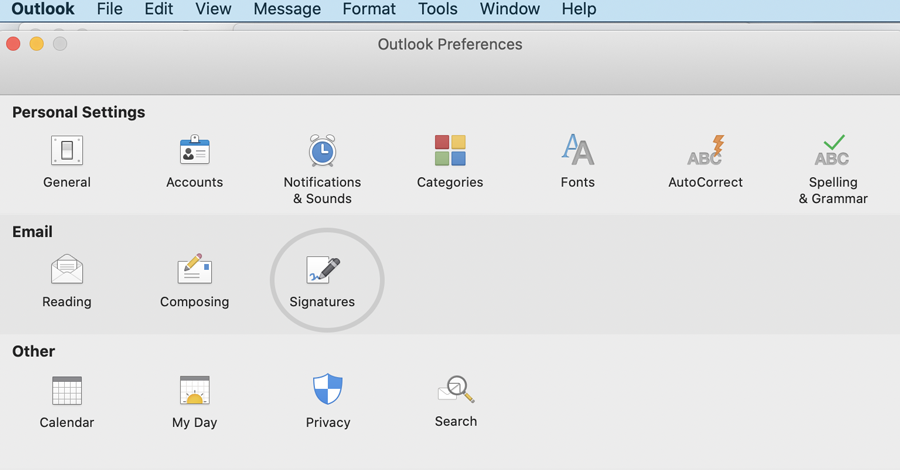
Task: Open the Help menu
Action: pos(579,9)
